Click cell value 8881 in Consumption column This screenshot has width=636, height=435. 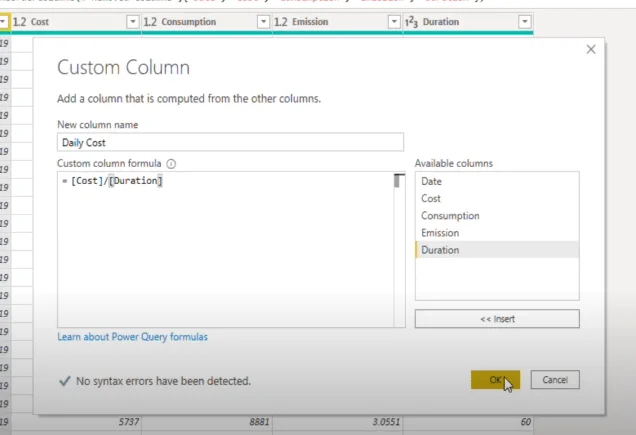pos(260,422)
